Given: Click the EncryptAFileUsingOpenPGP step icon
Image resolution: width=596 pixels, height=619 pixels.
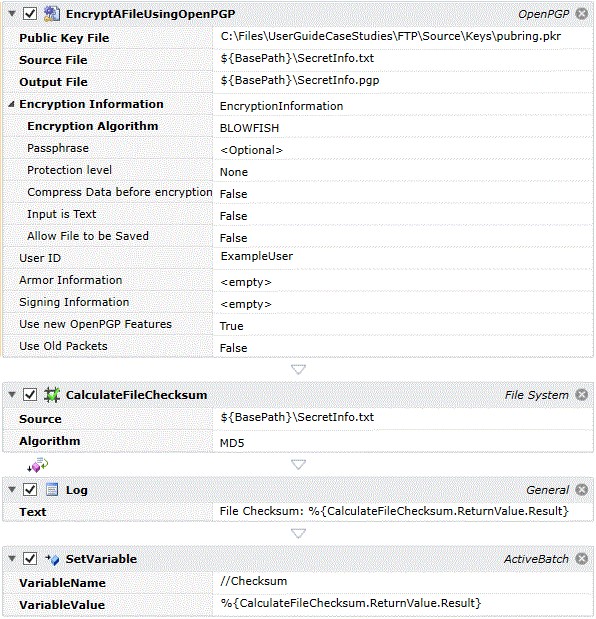Looking at the screenshot, I should 52,14.
